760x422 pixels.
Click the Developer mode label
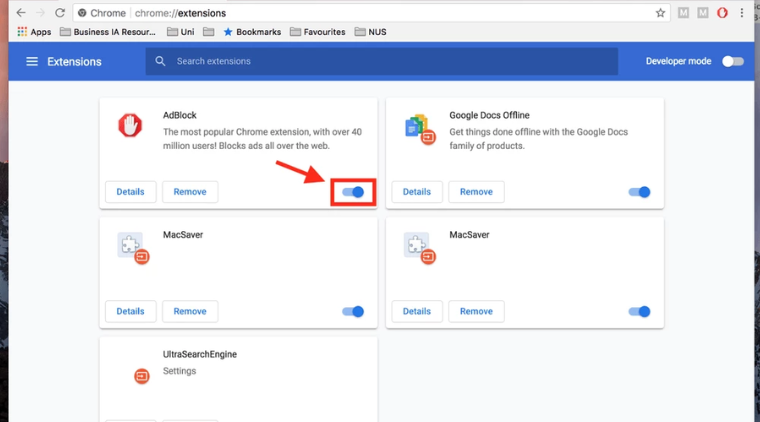tap(679, 61)
